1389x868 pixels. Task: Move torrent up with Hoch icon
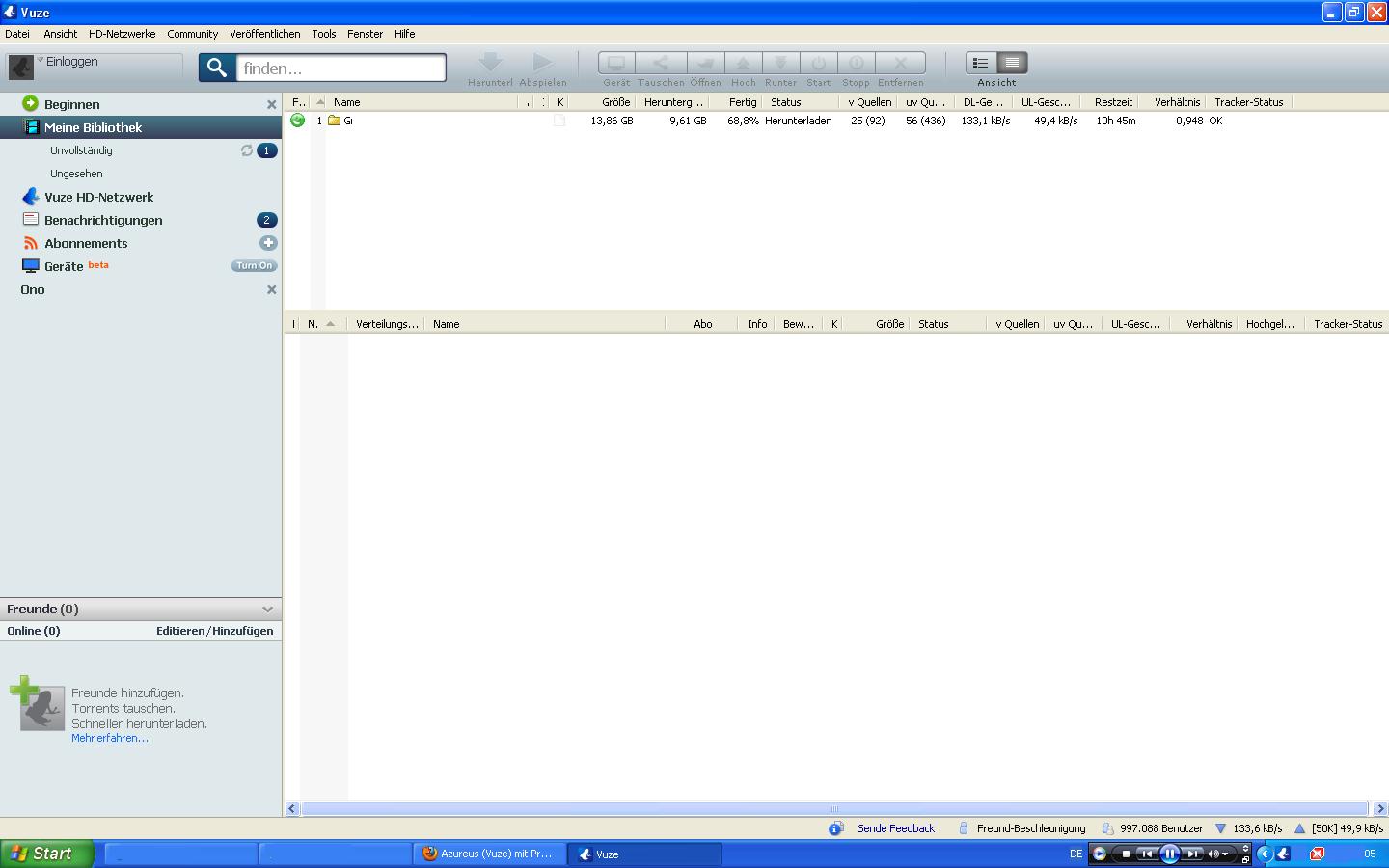click(x=743, y=63)
